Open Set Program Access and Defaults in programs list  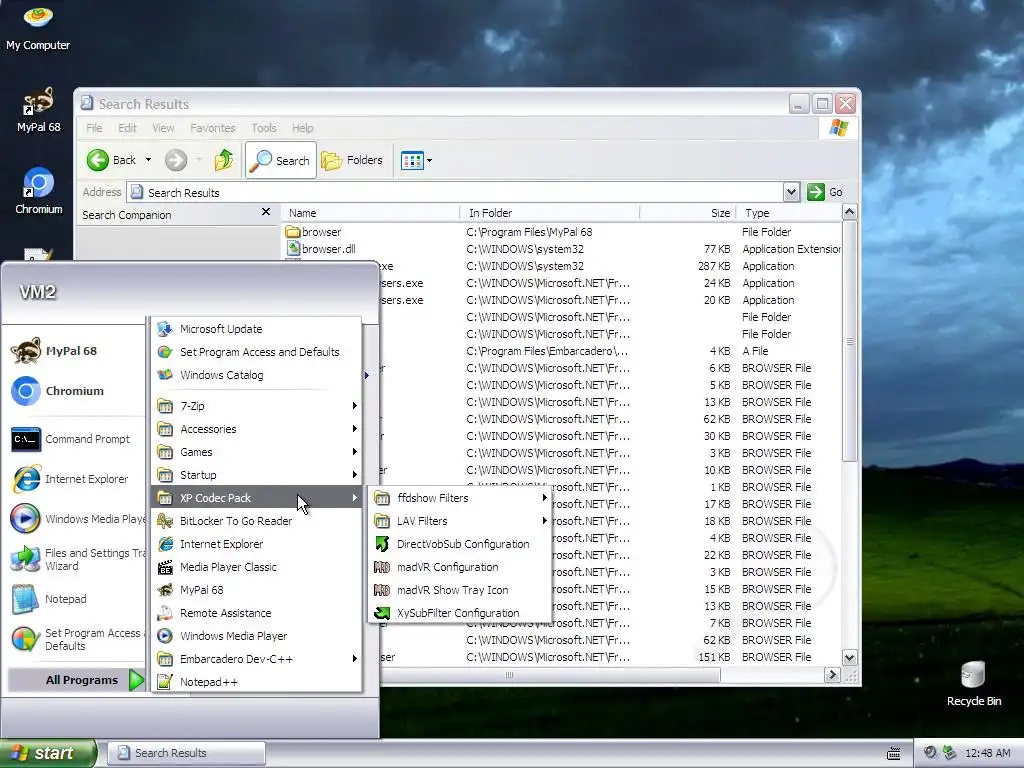(x=257, y=352)
